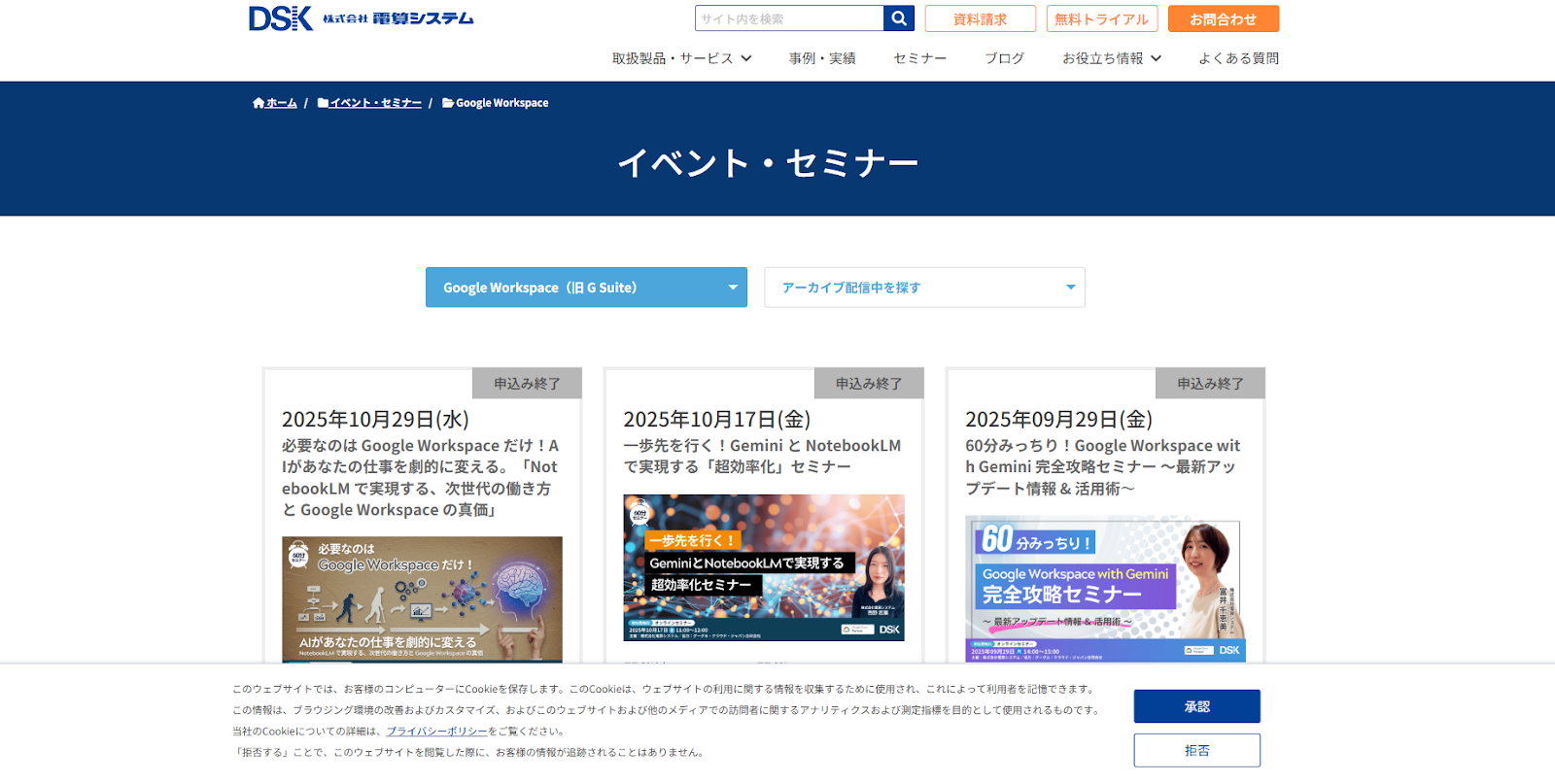
Task: Click the 資料請求 button
Action: pos(980,18)
